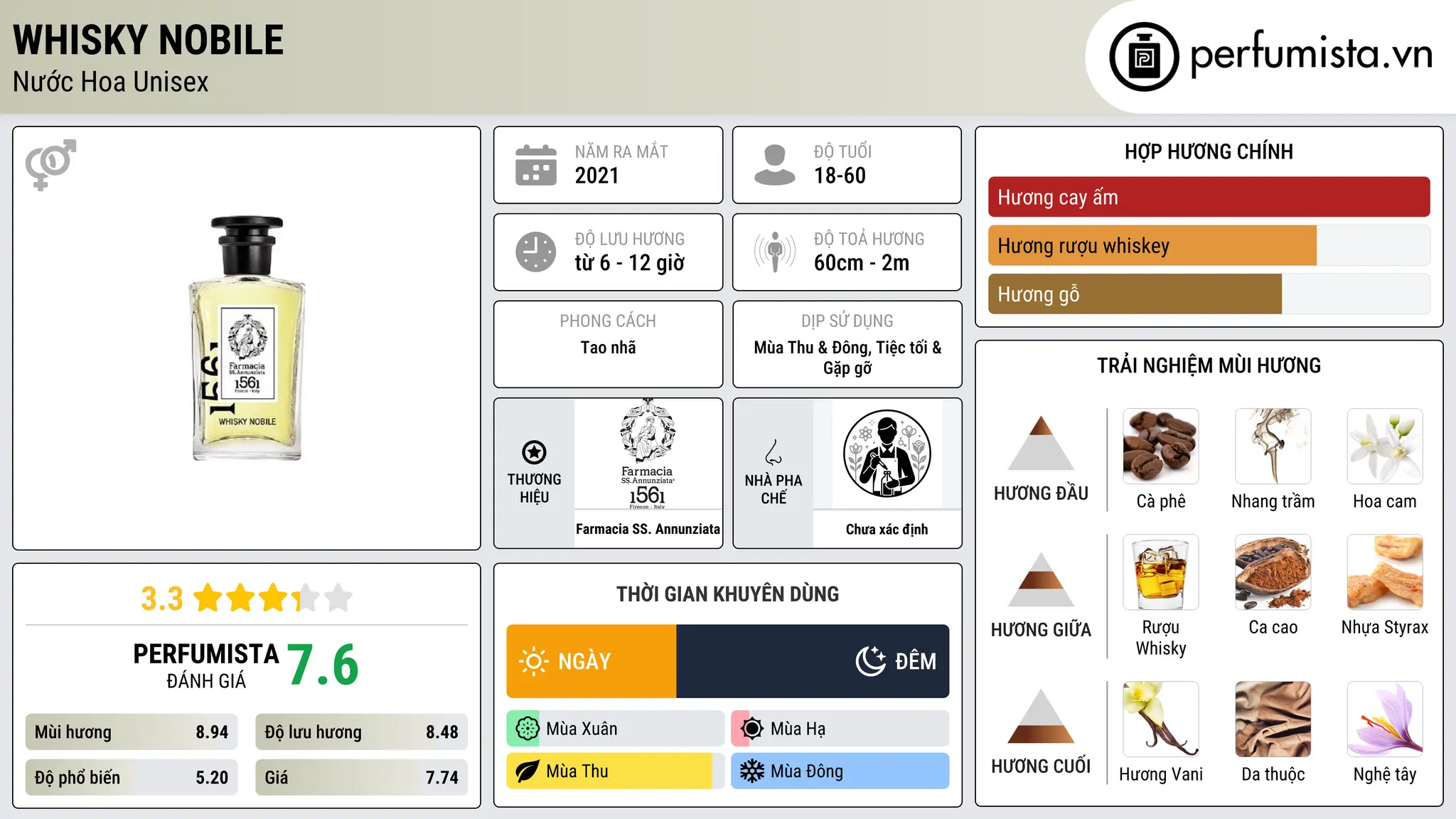Click the Perfumista Đánh giá label

[206, 665]
